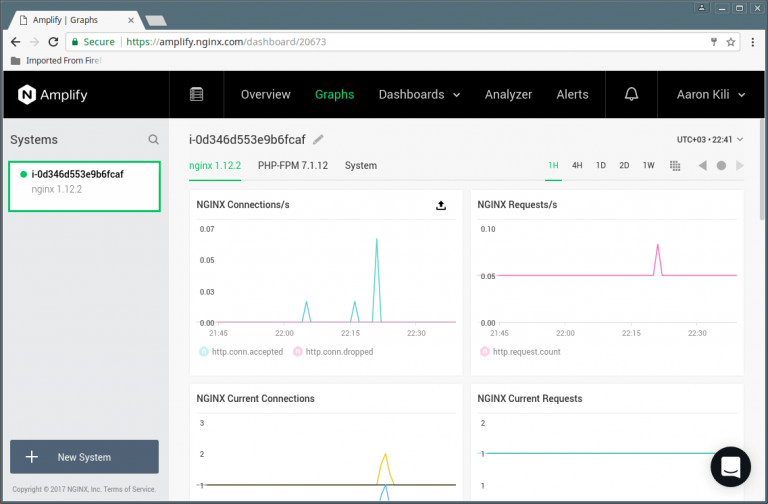Click the inventory list icon in navbar

tap(196, 95)
